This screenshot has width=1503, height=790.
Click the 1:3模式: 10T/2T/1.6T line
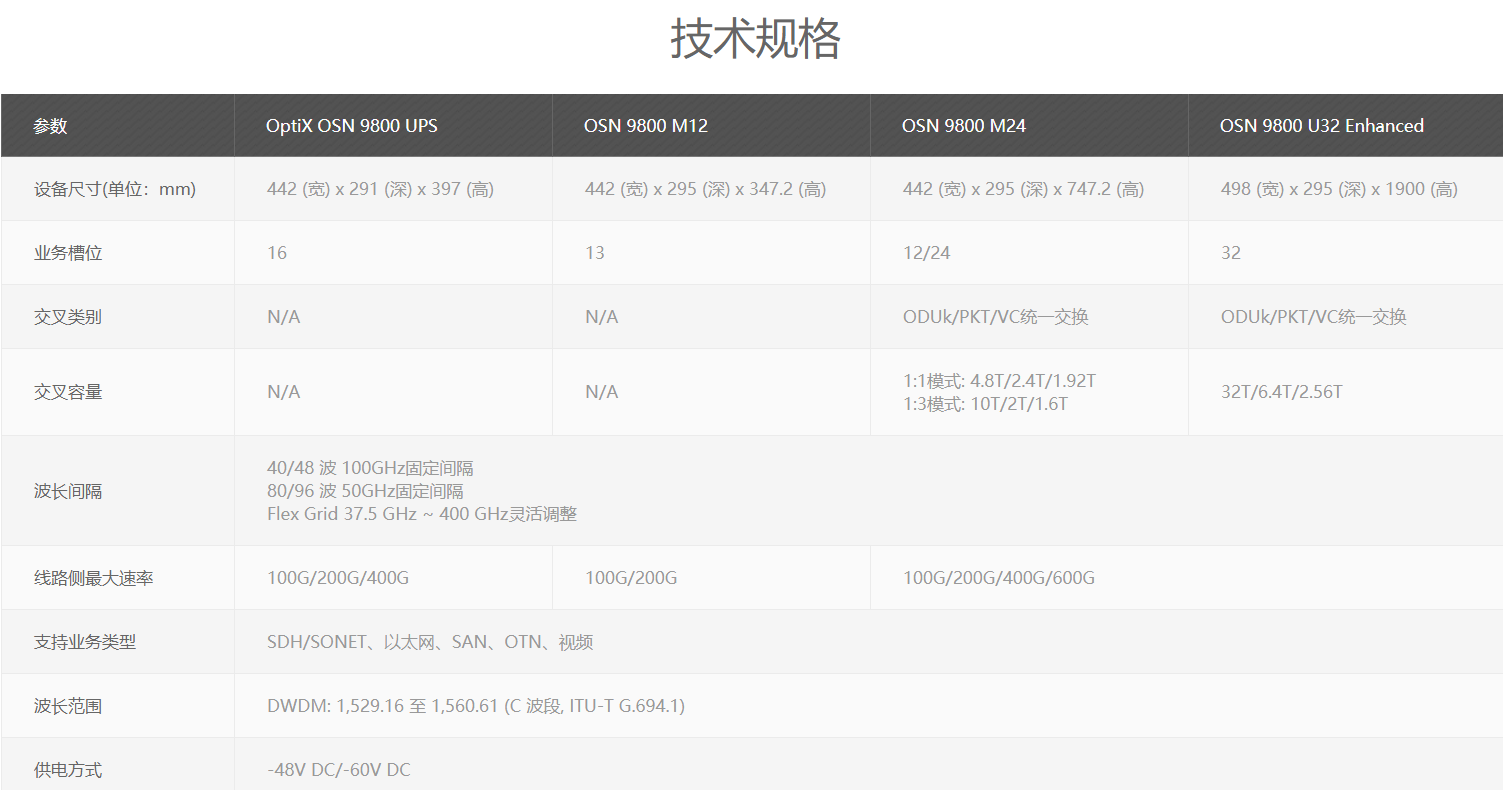click(x=985, y=404)
